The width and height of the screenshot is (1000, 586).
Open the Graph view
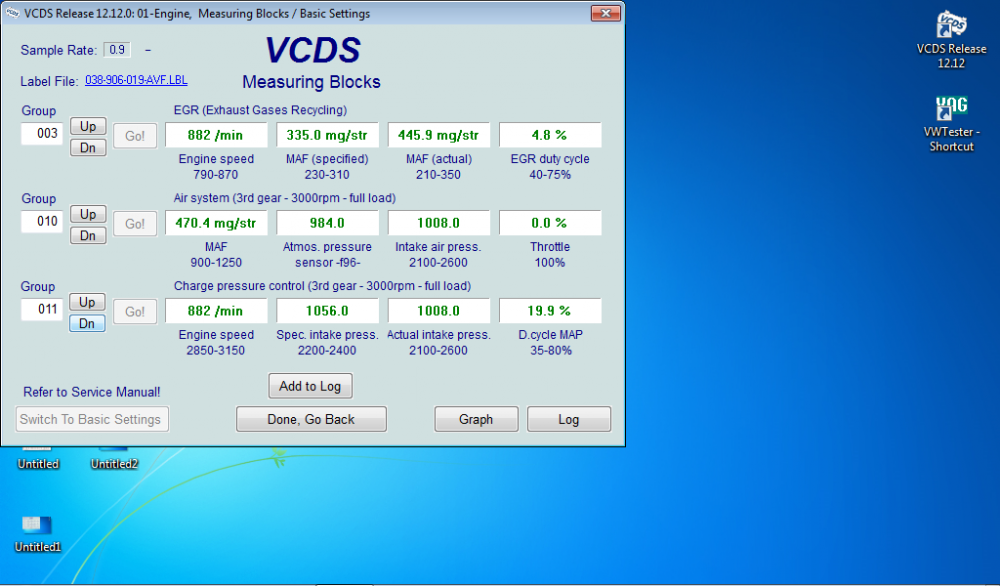pos(476,419)
